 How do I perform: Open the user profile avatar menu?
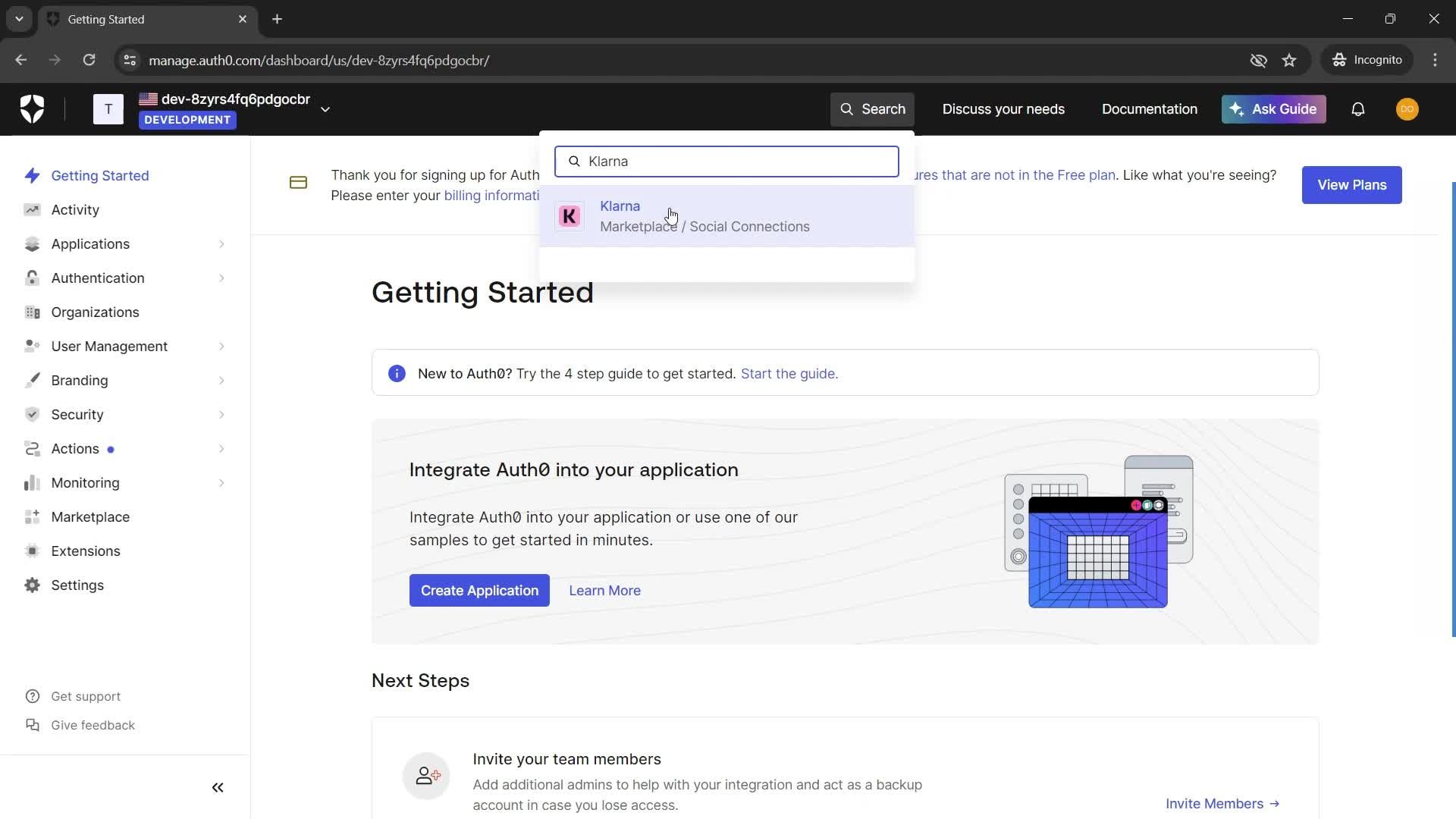pyautogui.click(x=1407, y=109)
